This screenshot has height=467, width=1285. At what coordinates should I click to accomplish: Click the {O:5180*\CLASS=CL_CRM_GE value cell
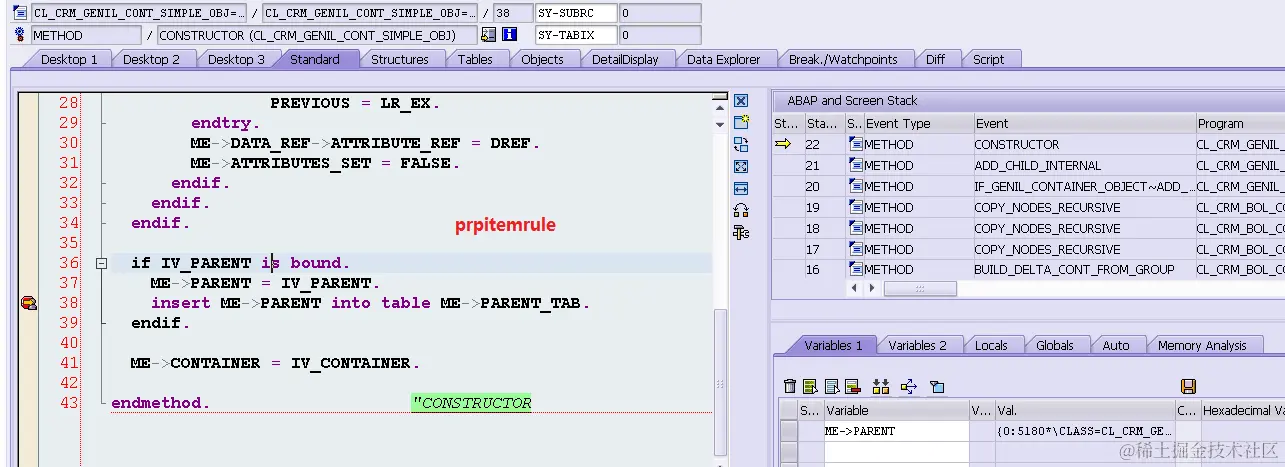[x=1084, y=431]
